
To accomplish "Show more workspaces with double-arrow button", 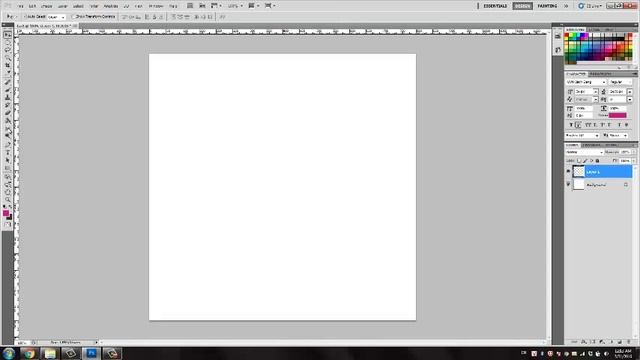I will pos(566,6).
